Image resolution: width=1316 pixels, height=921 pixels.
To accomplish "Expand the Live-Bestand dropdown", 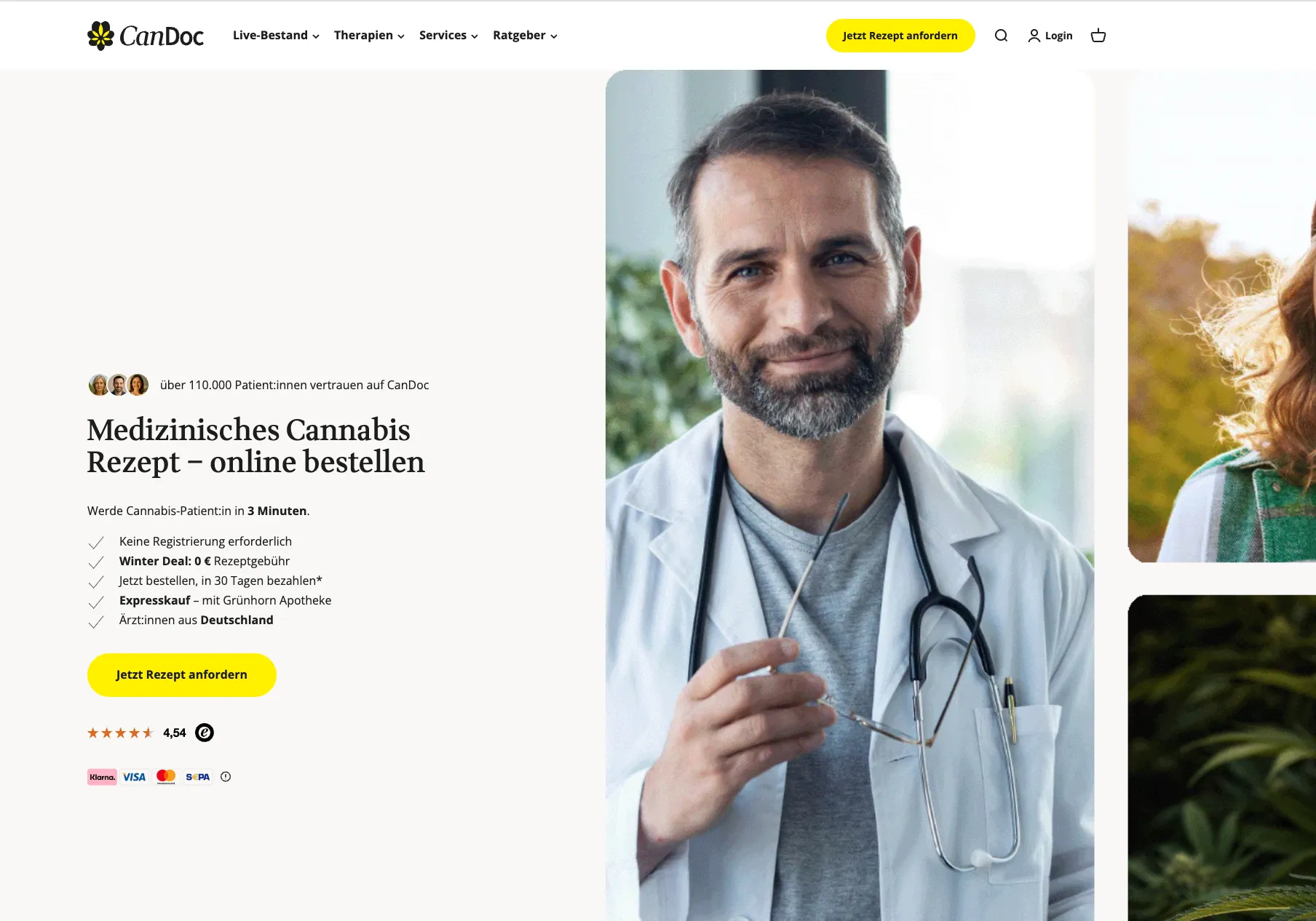I will pos(276,36).
